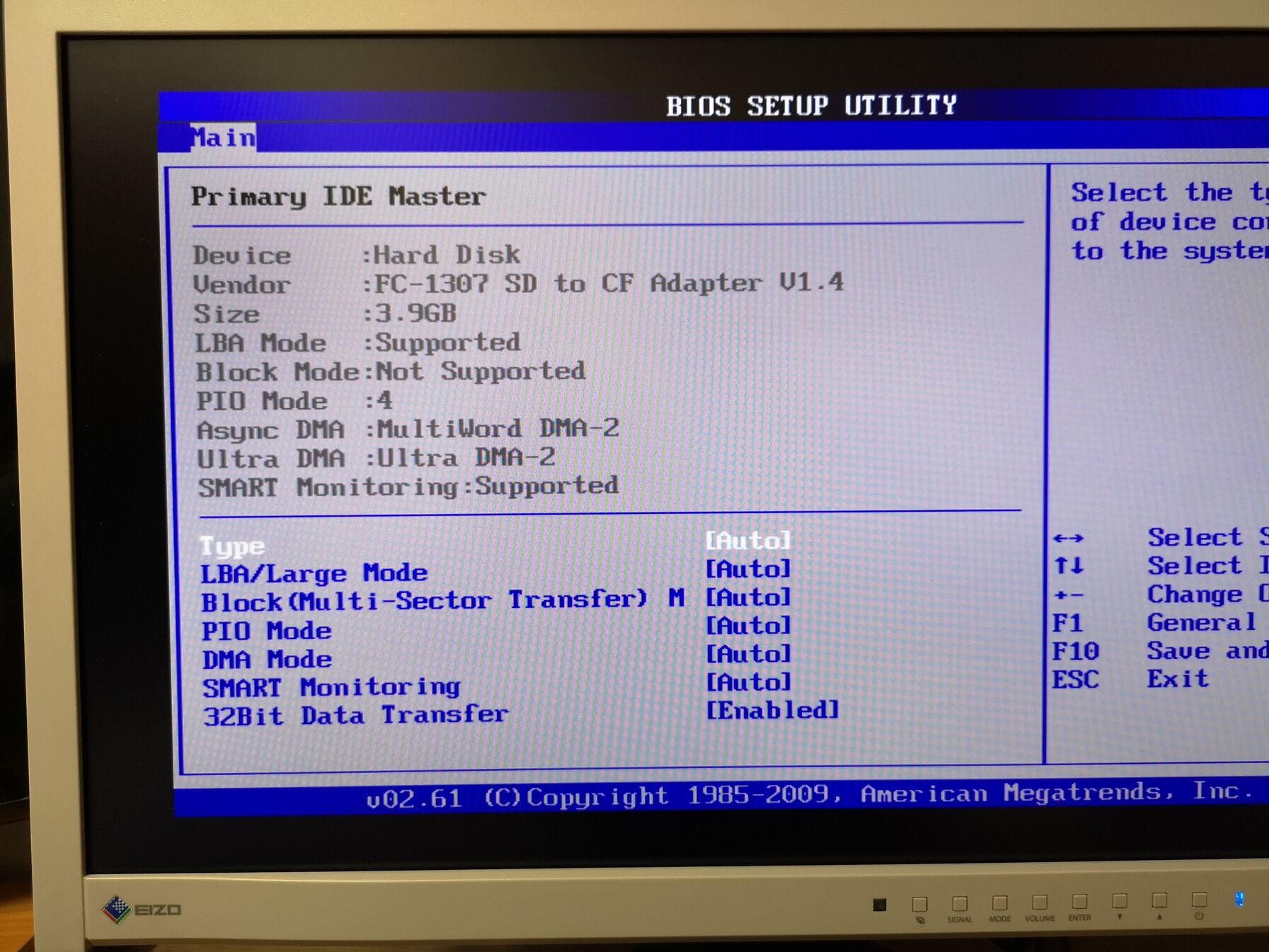Select the Block (Multi-Sector Transfer) setting label
1269x952 pixels.
[x=443, y=600]
